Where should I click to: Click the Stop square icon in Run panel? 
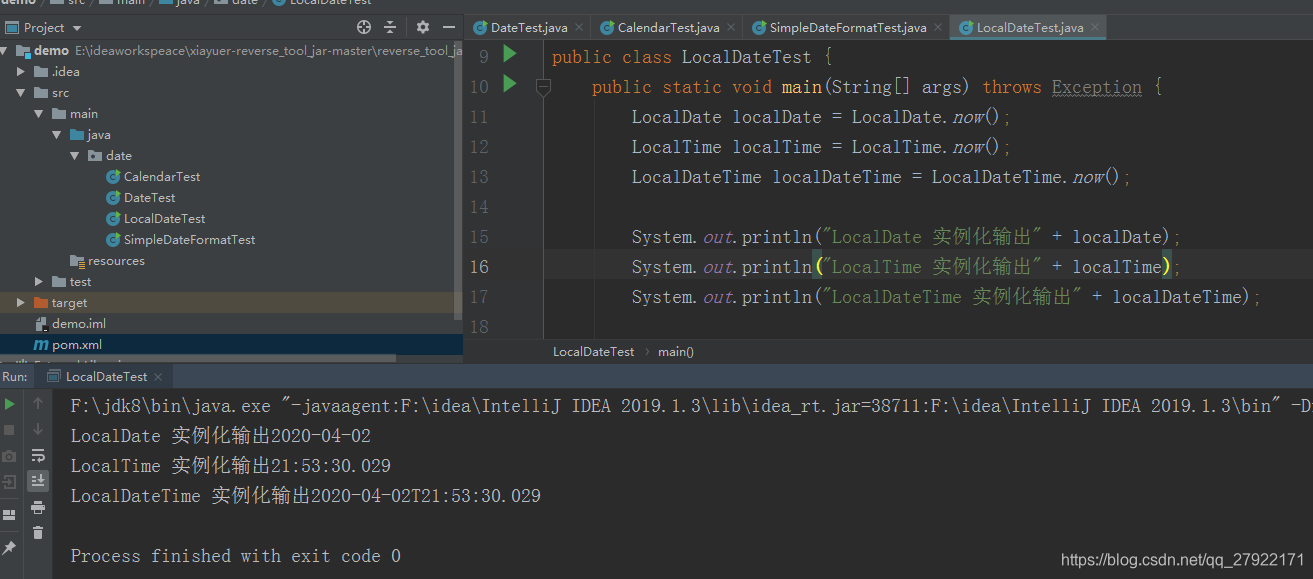(x=10, y=430)
